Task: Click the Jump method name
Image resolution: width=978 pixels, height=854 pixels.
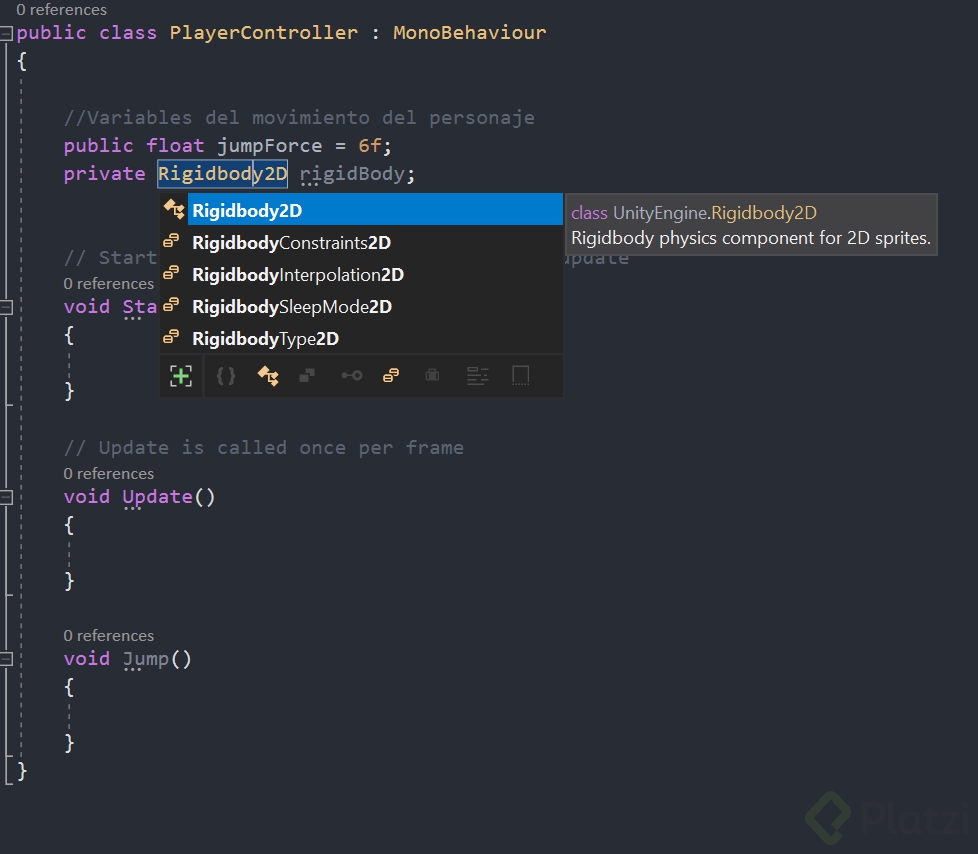Action: [x=146, y=659]
